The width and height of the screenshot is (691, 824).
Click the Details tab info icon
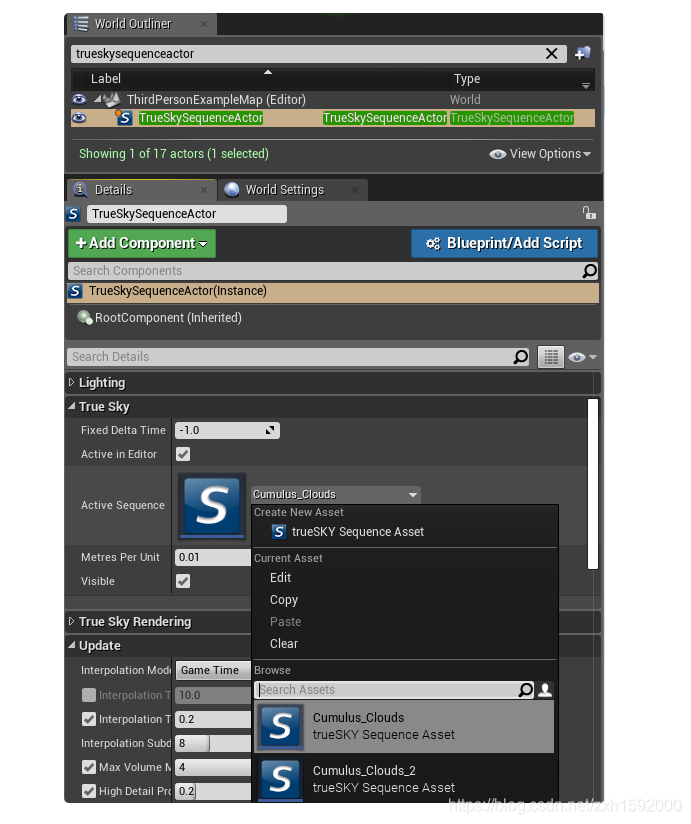click(x=80, y=190)
